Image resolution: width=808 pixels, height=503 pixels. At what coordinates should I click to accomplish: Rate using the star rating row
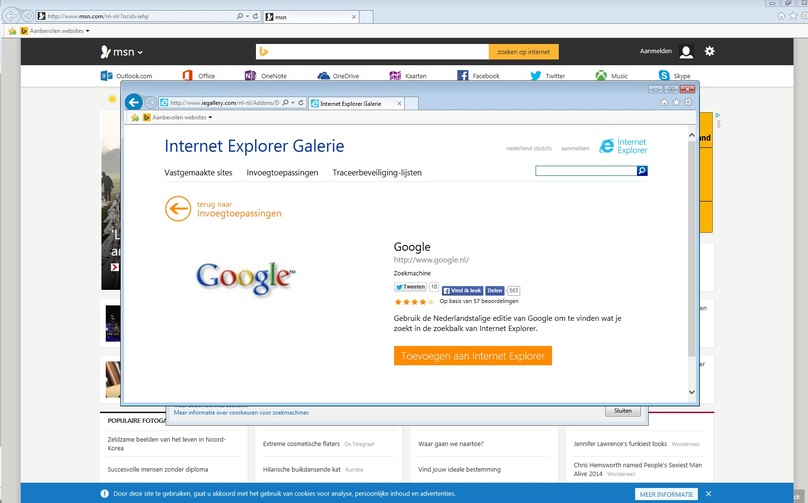[x=414, y=302]
